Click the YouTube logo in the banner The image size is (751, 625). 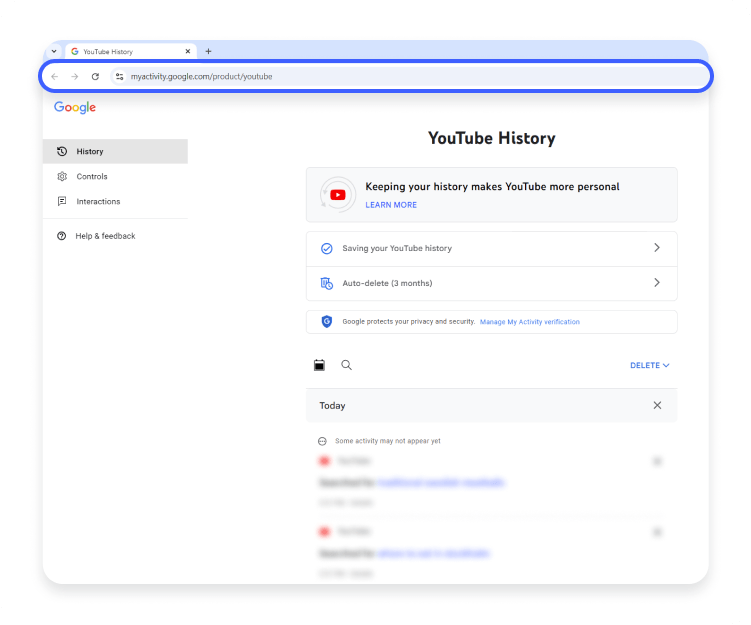pyautogui.click(x=338, y=195)
